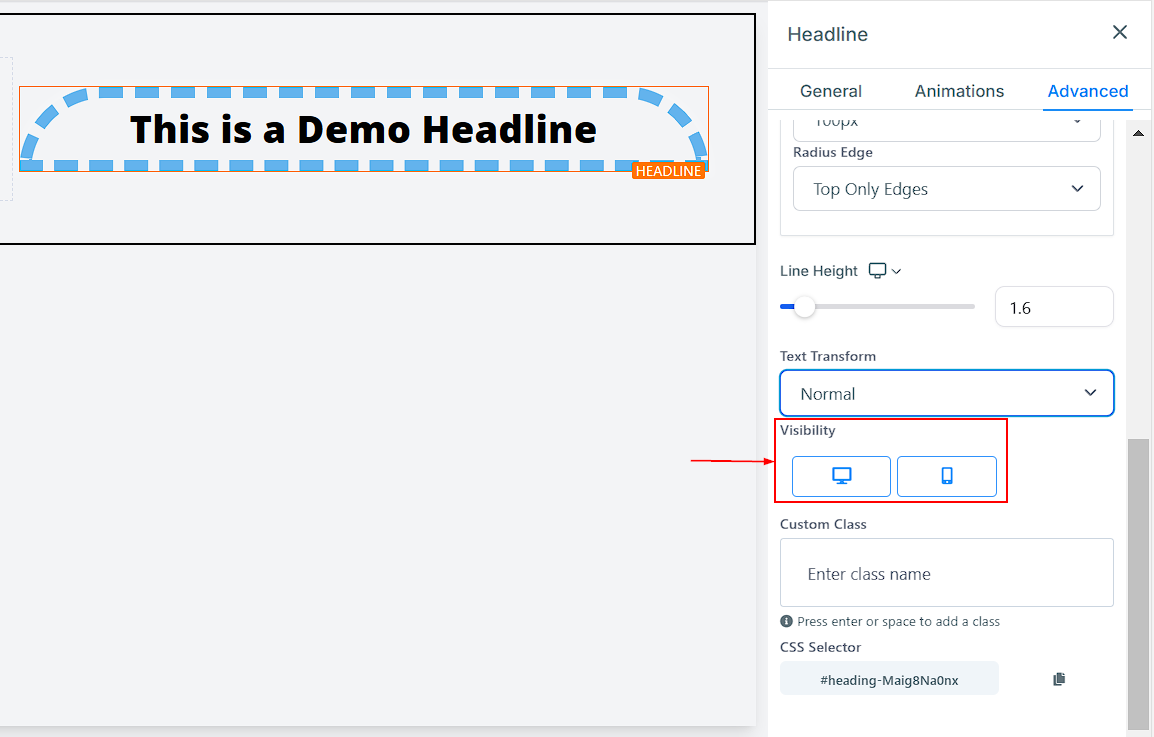Open the Animations tab
This screenshot has height=737, width=1154.
point(959,91)
